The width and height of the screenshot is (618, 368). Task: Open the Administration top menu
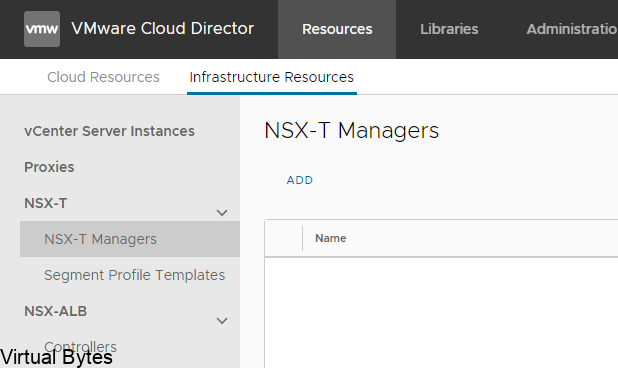point(572,29)
